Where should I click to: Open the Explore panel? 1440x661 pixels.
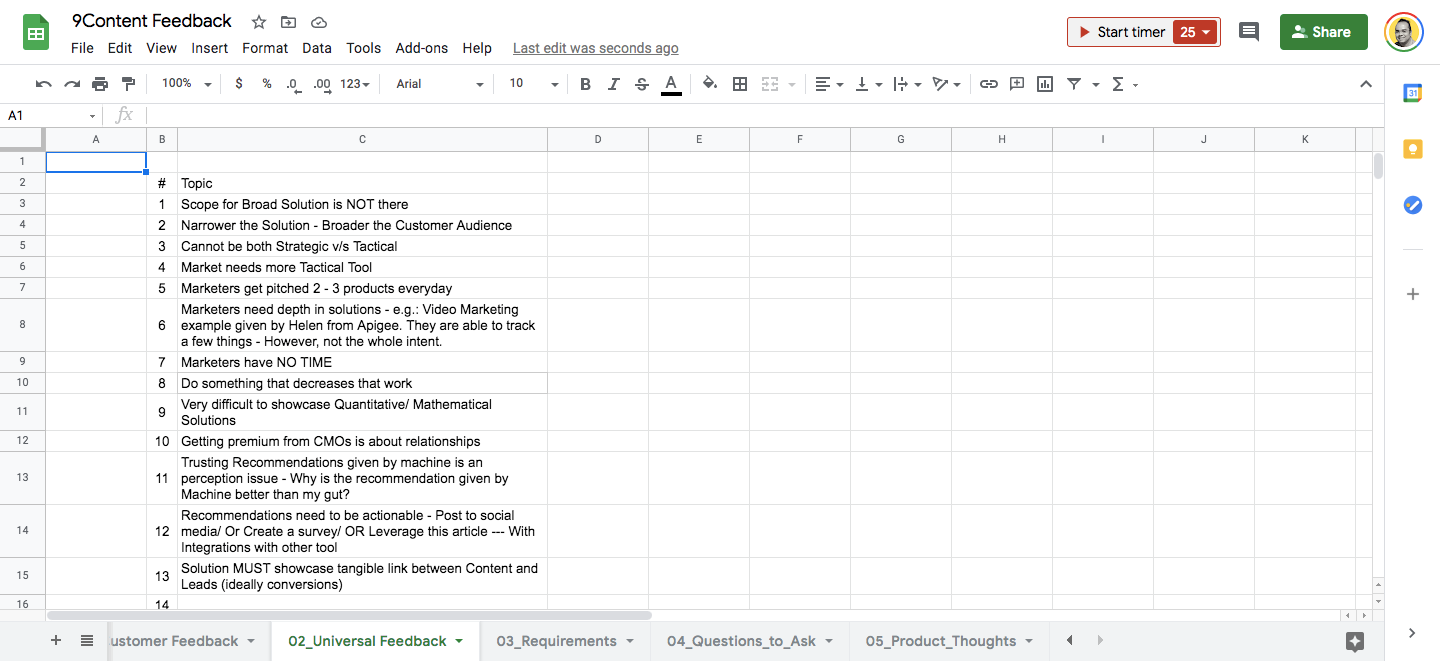coord(1355,641)
